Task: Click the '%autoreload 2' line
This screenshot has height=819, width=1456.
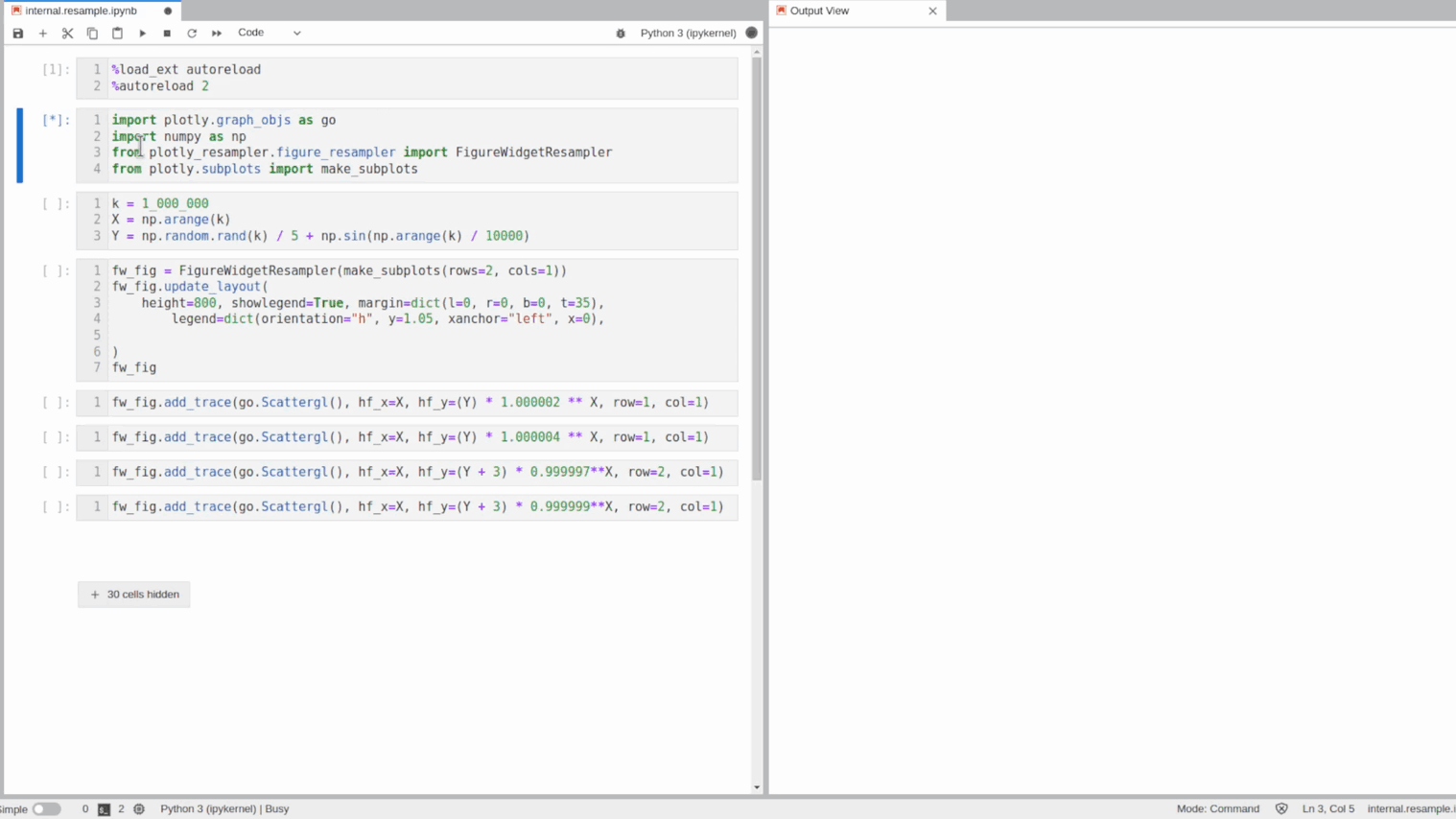Action: point(160,86)
